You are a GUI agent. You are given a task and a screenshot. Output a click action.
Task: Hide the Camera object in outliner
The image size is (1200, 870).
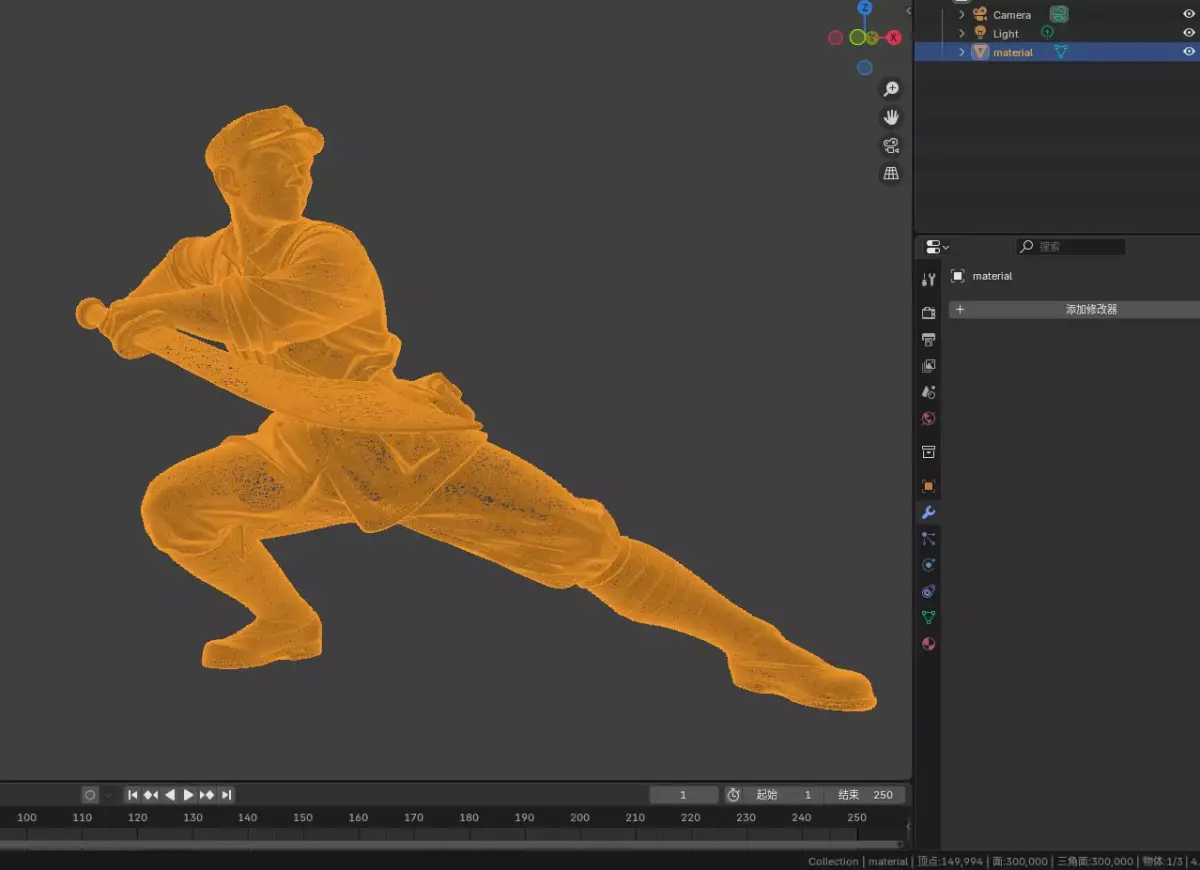[1189, 15]
